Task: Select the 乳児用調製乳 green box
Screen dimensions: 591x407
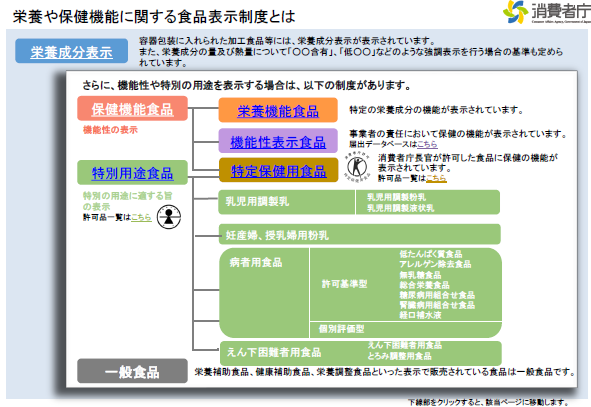Action: click(286, 202)
